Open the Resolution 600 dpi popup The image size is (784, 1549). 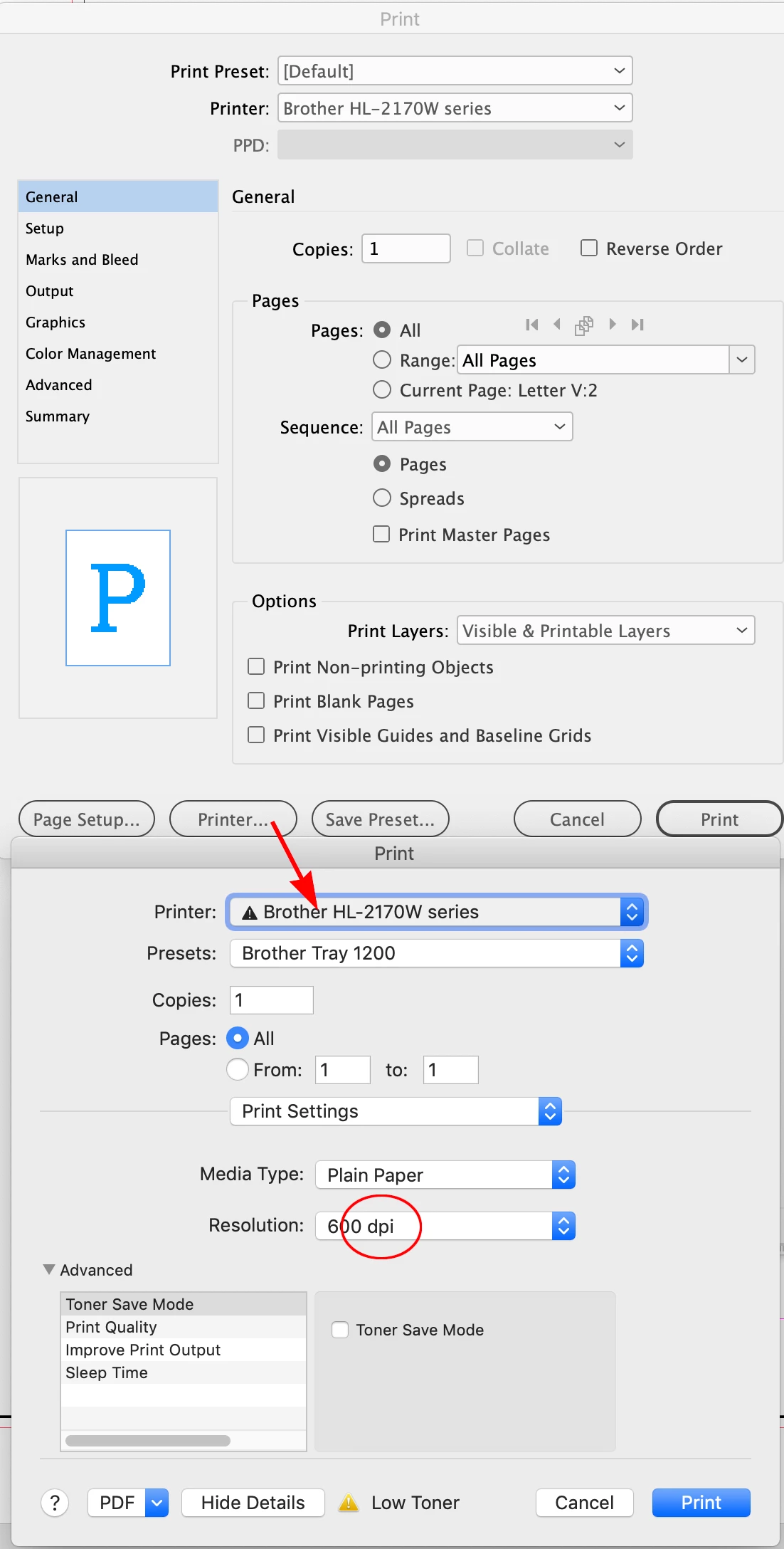(x=445, y=1226)
